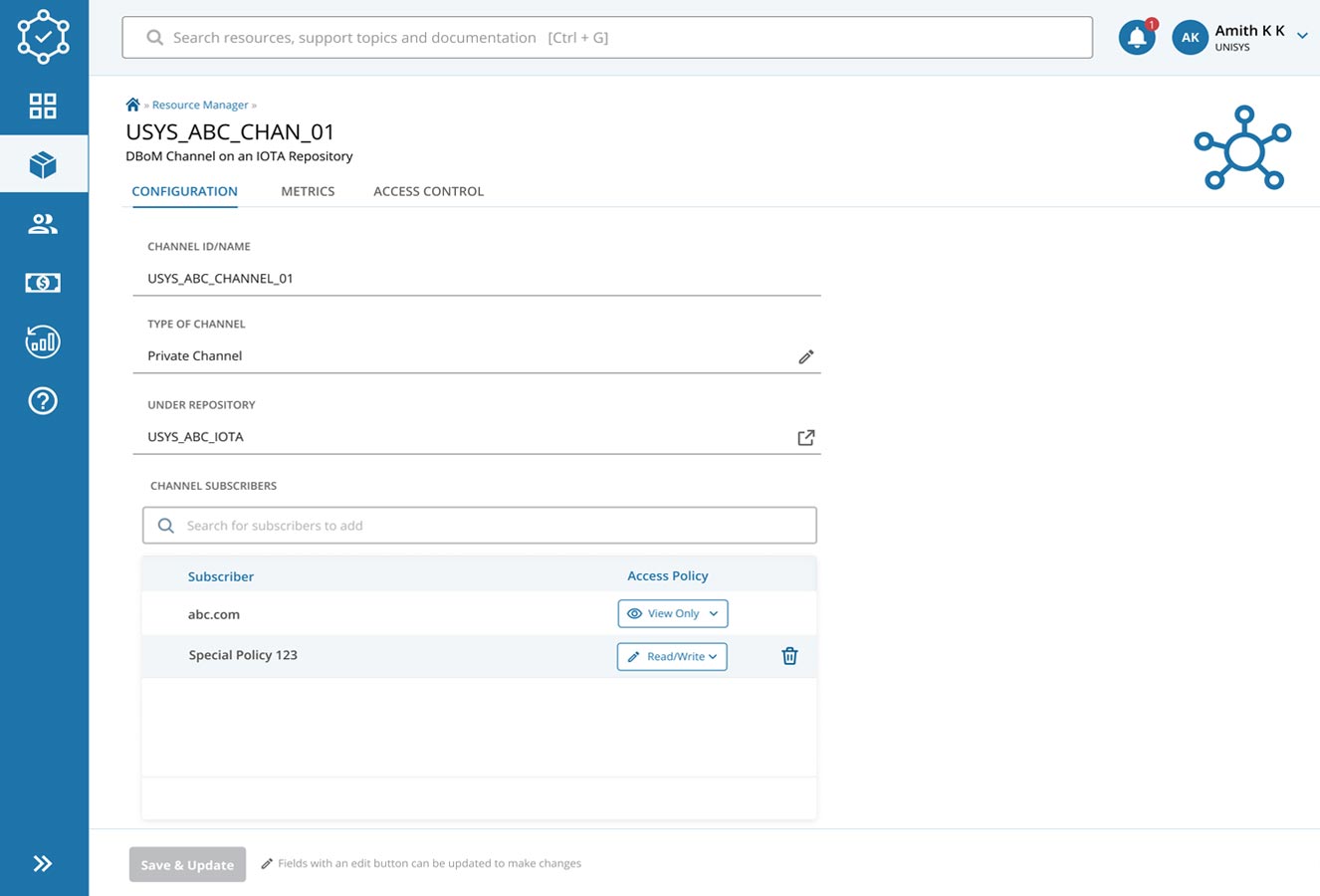
Task: Go to home via breadcrumb icon
Action: point(132,105)
